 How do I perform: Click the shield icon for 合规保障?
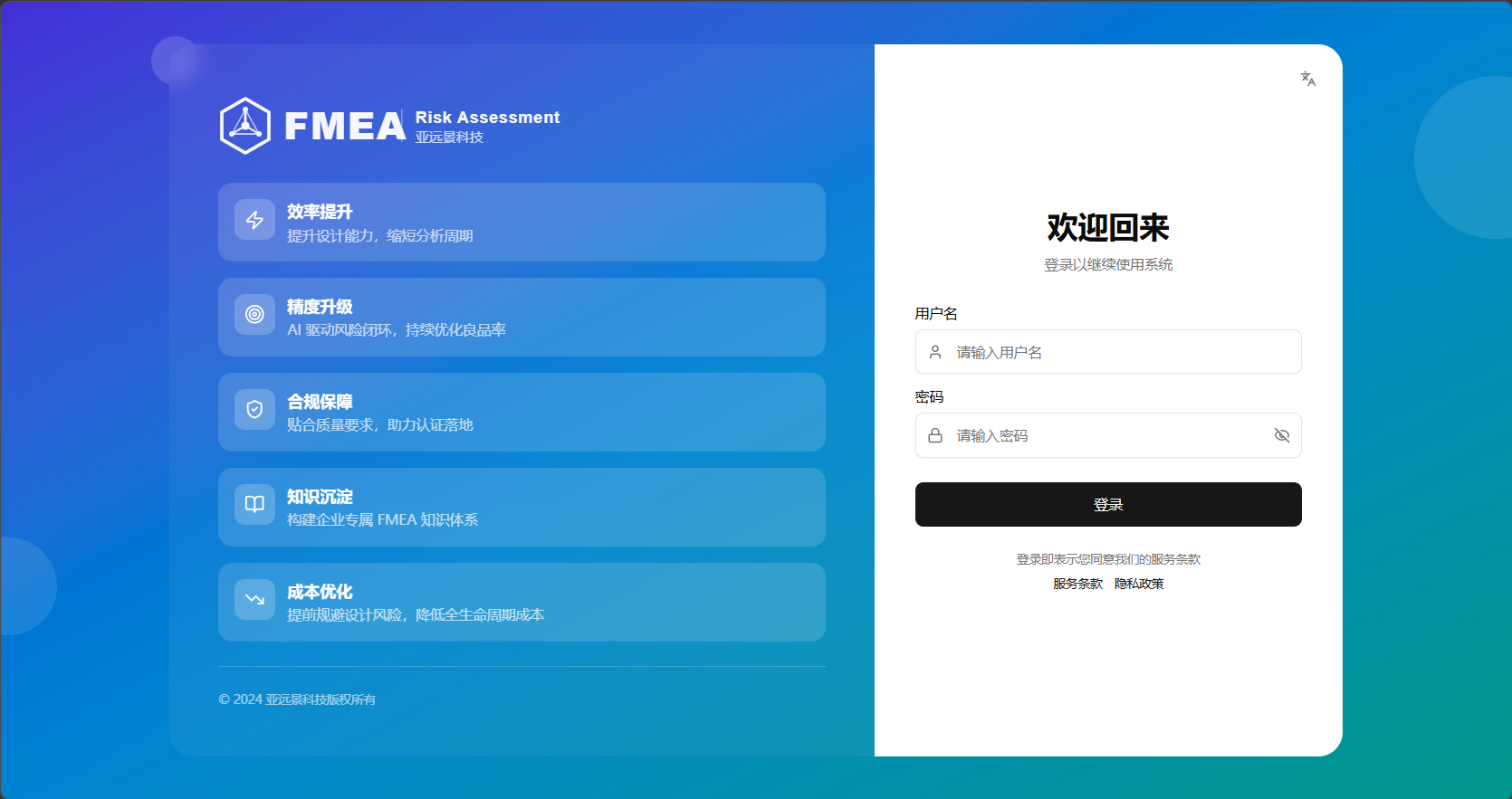click(x=254, y=410)
